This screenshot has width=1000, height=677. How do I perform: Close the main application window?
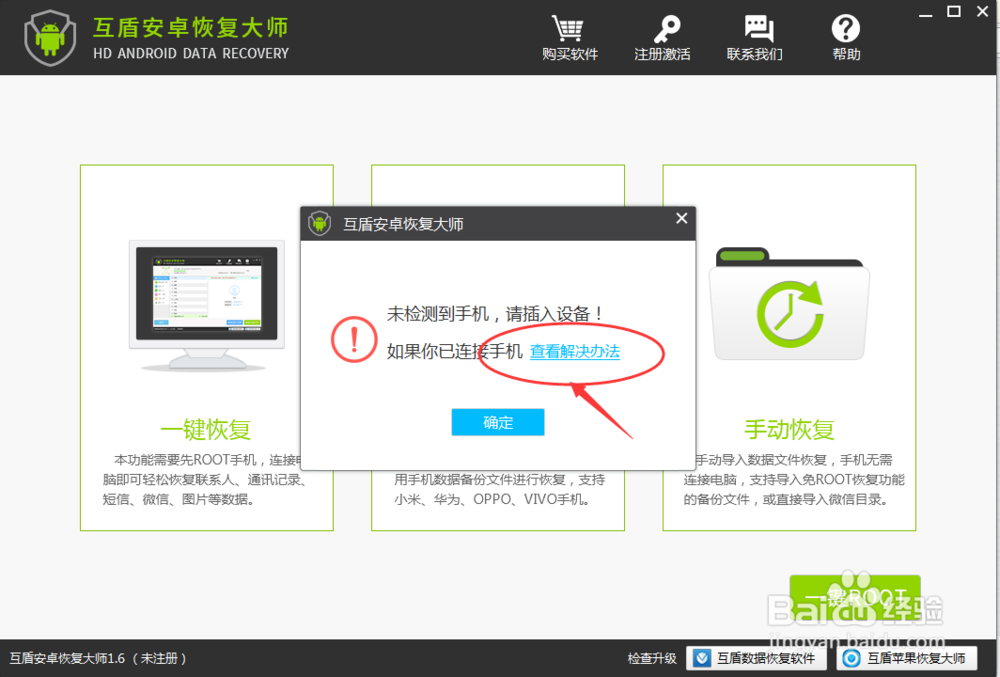coord(983,11)
